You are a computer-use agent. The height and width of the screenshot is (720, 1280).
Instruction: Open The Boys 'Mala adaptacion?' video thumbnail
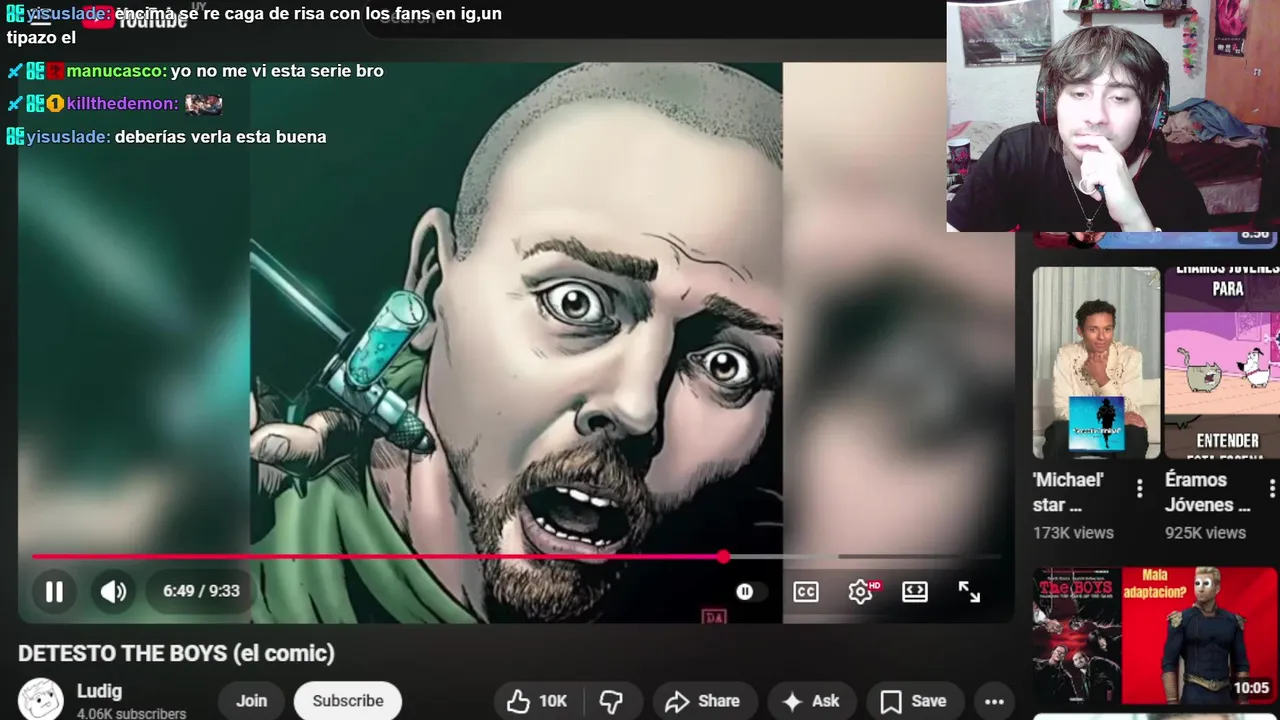[1155, 636]
